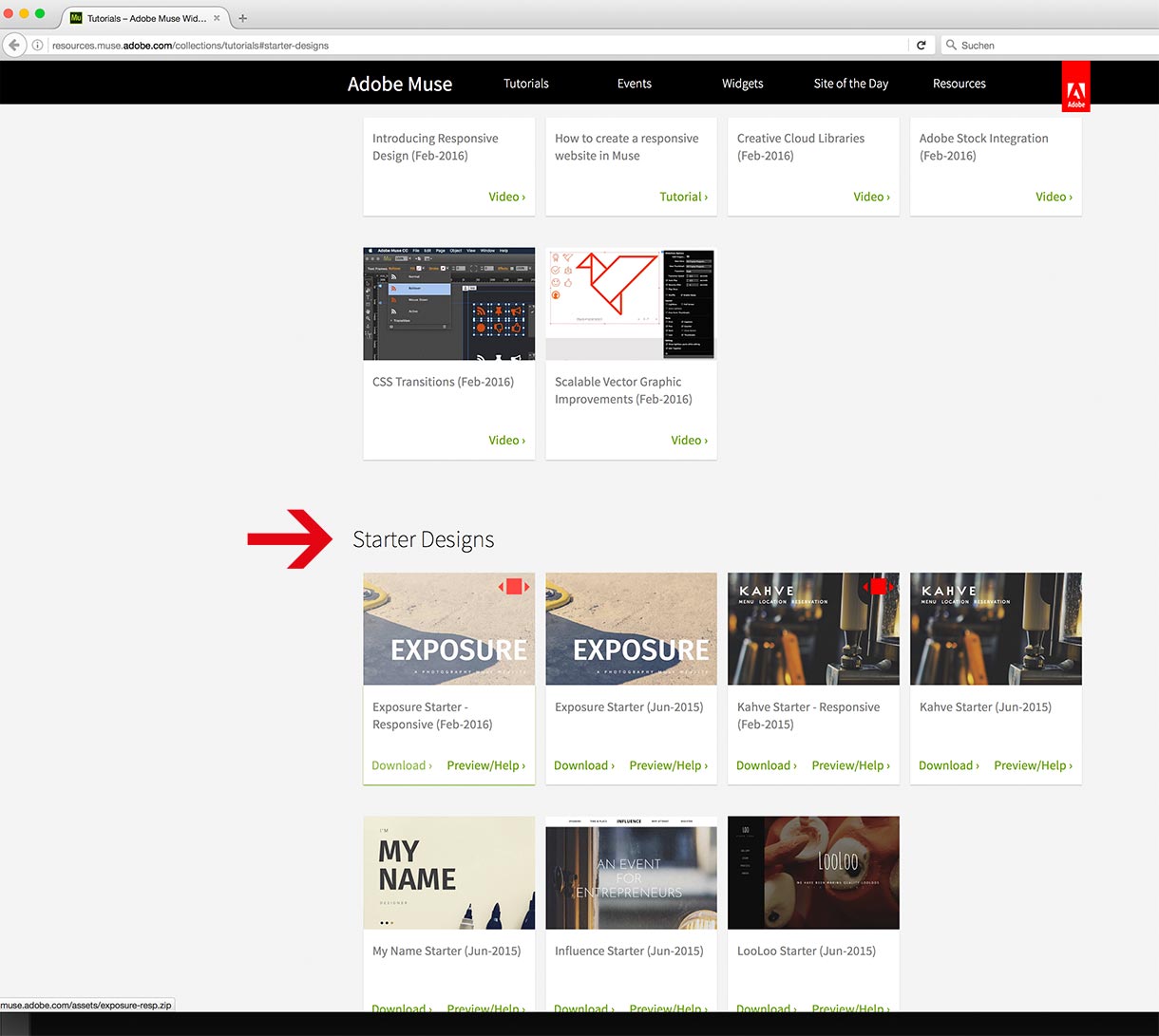Open a new tab with plus button

tap(242, 18)
